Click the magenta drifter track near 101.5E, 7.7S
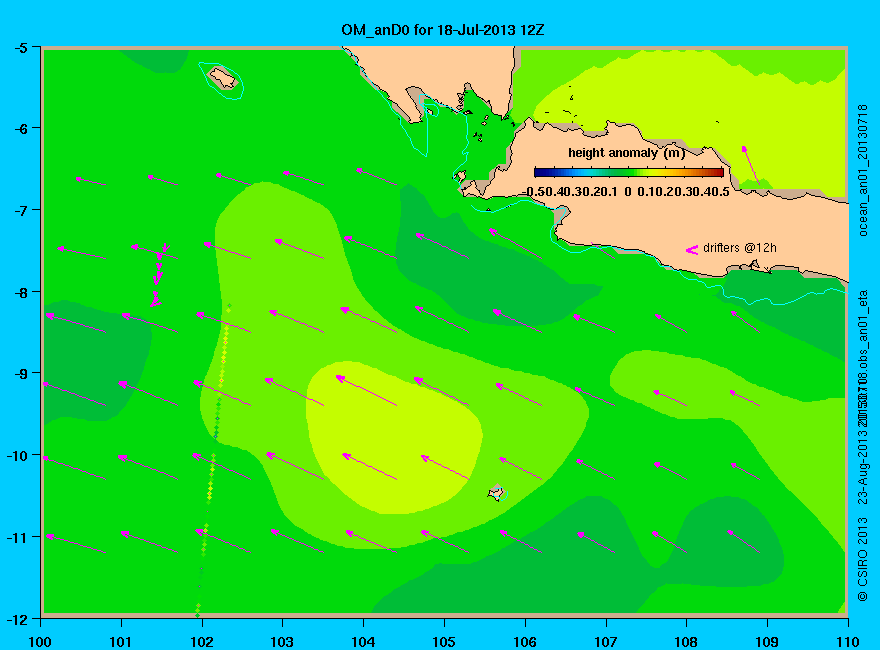The image size is (880, 650). click(159, 275)
